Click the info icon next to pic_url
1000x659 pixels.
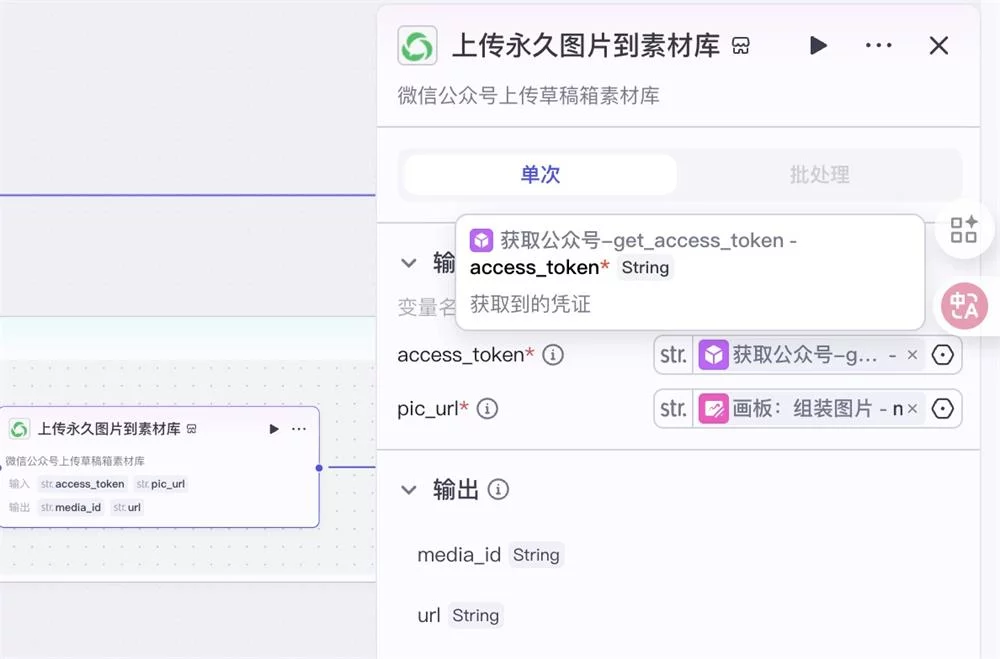[x=487, y=409]
